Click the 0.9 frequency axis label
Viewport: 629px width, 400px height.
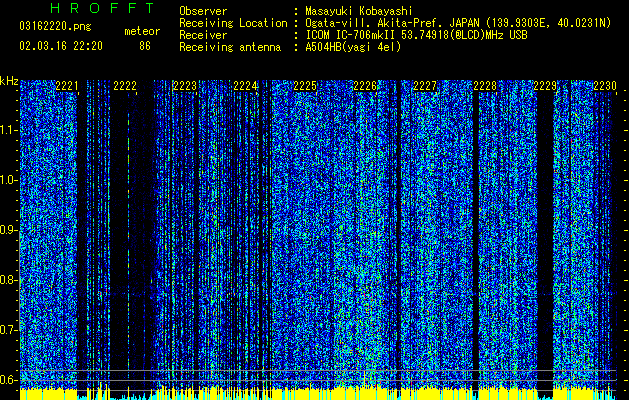8,230
